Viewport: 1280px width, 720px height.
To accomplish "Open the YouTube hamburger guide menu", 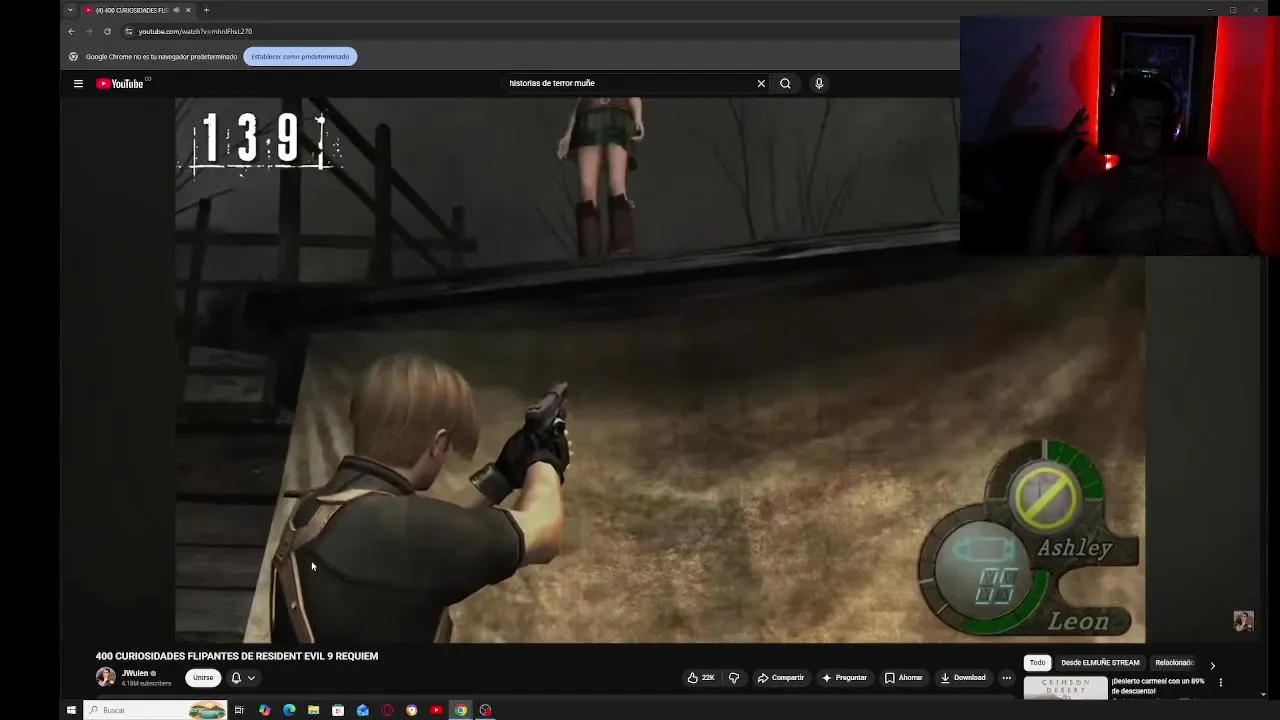I will pyautogui.click(x=78, y=84).
